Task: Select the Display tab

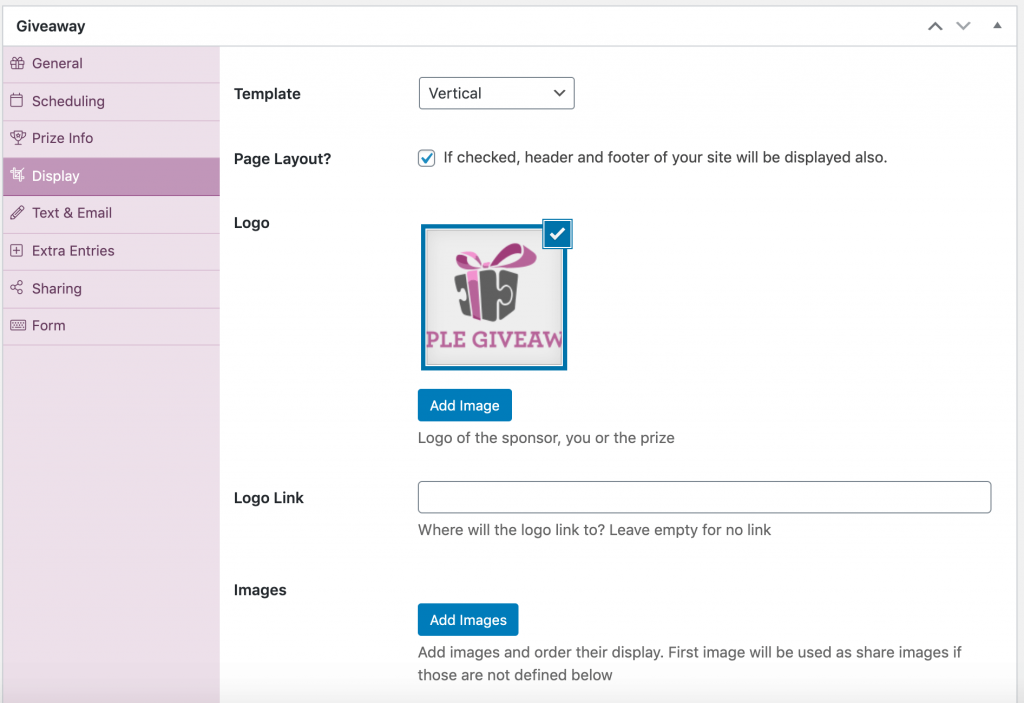Action: [x=111, y=176]
